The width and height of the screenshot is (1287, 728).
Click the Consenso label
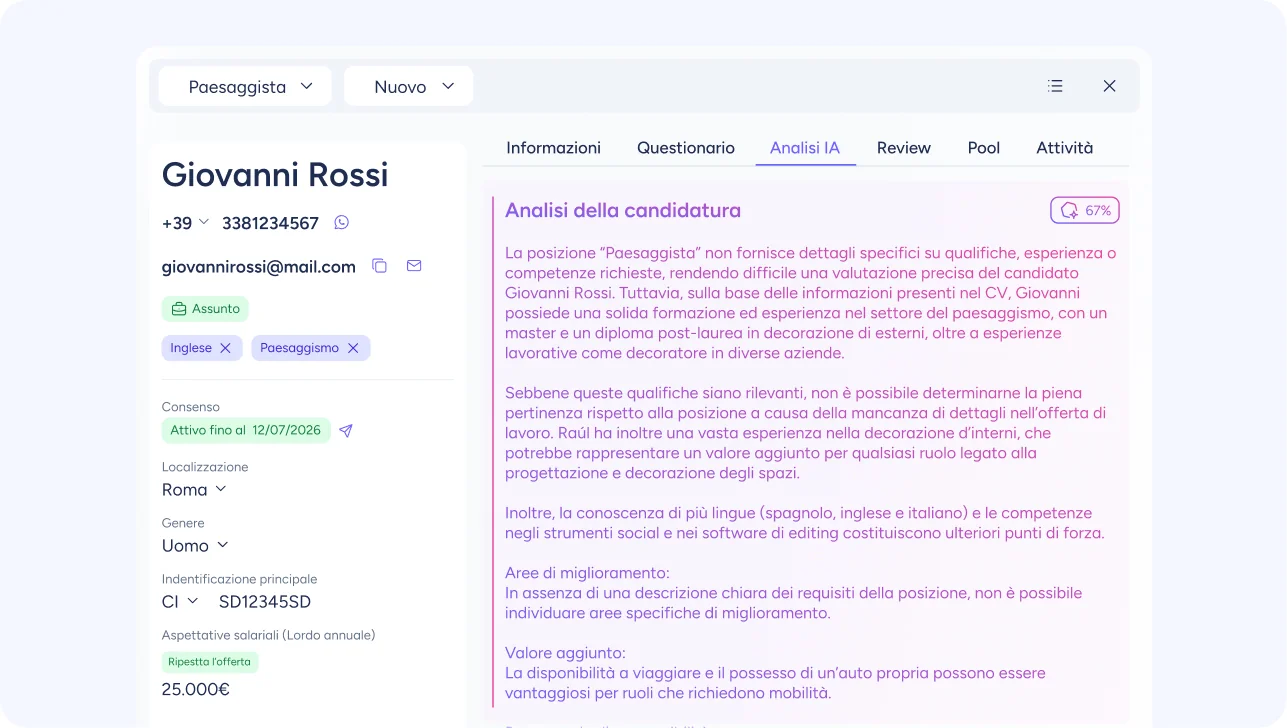coord(191,407)
